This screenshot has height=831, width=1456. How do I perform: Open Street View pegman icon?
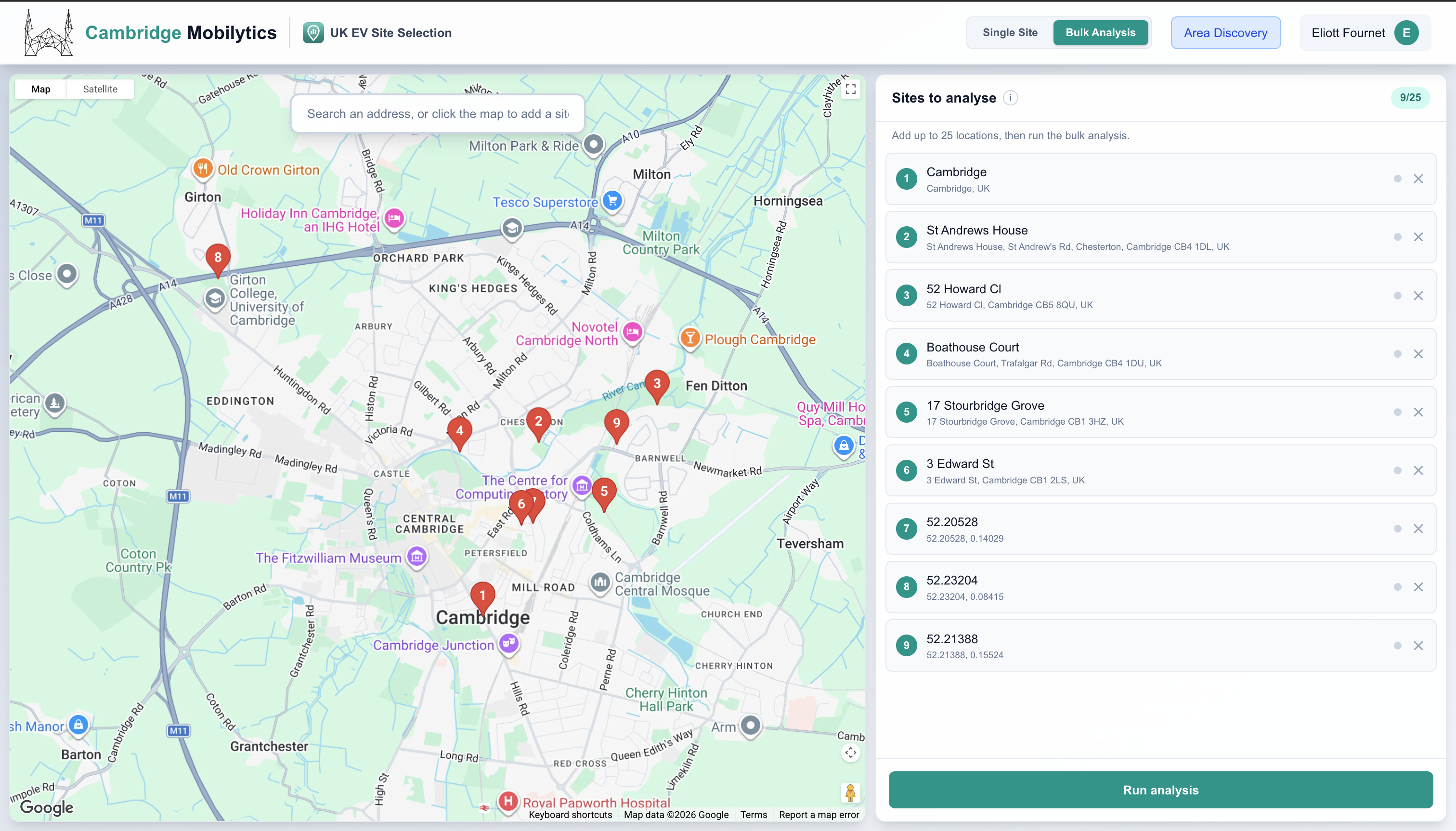point(850,793)
